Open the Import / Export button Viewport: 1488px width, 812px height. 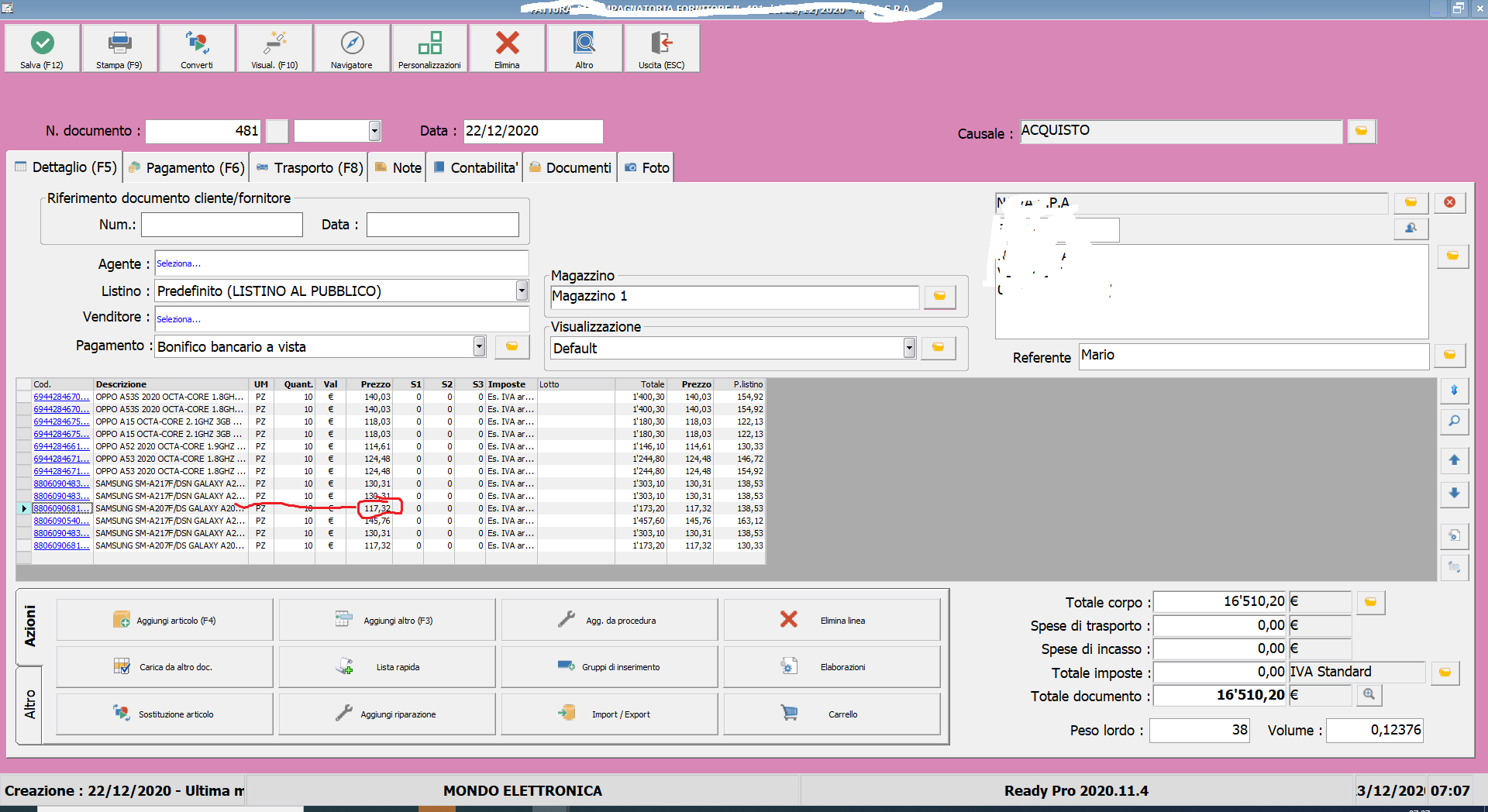609,714
